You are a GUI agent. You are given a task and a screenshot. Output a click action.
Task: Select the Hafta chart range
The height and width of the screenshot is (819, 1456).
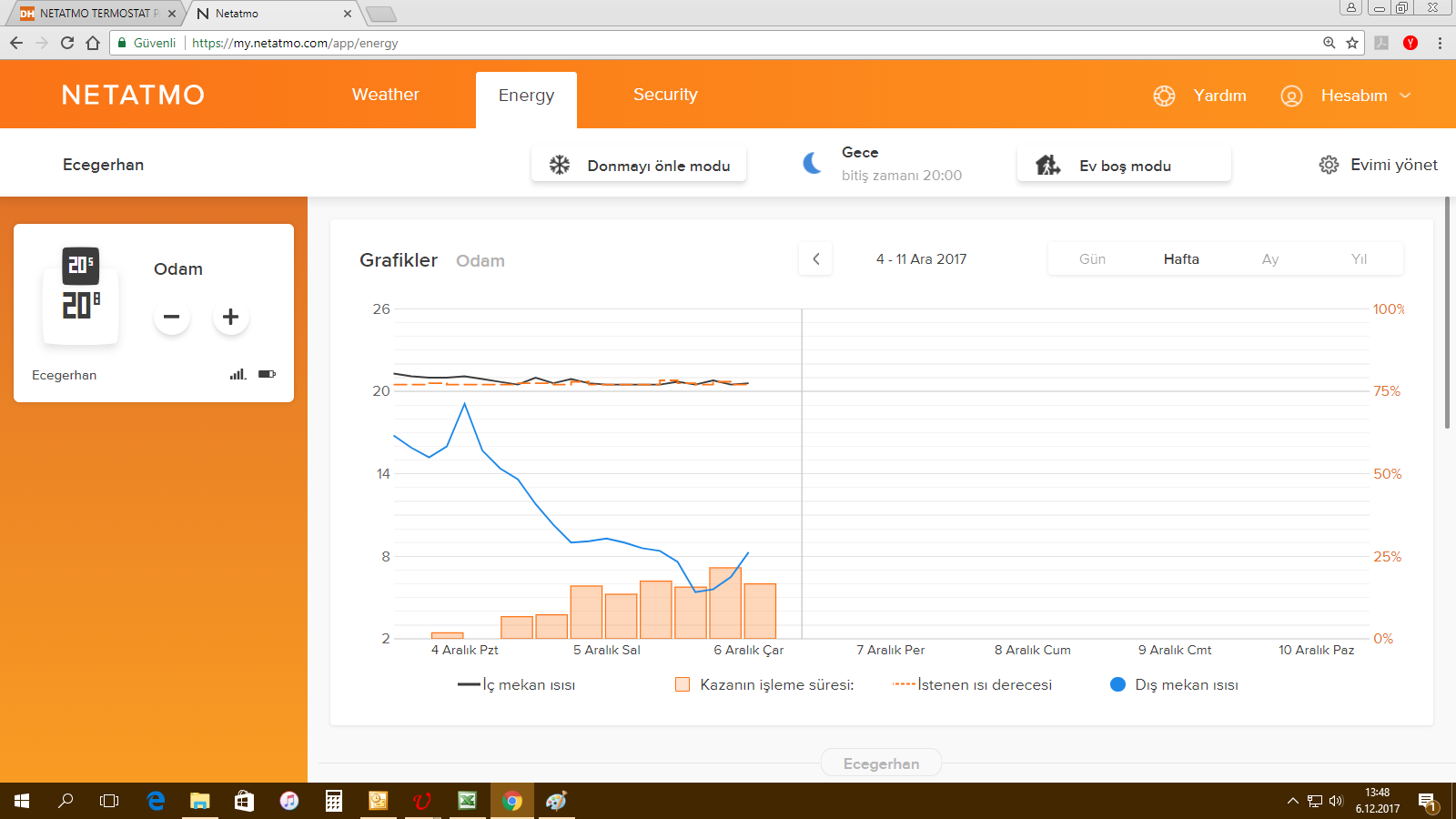click(1181, 259)
